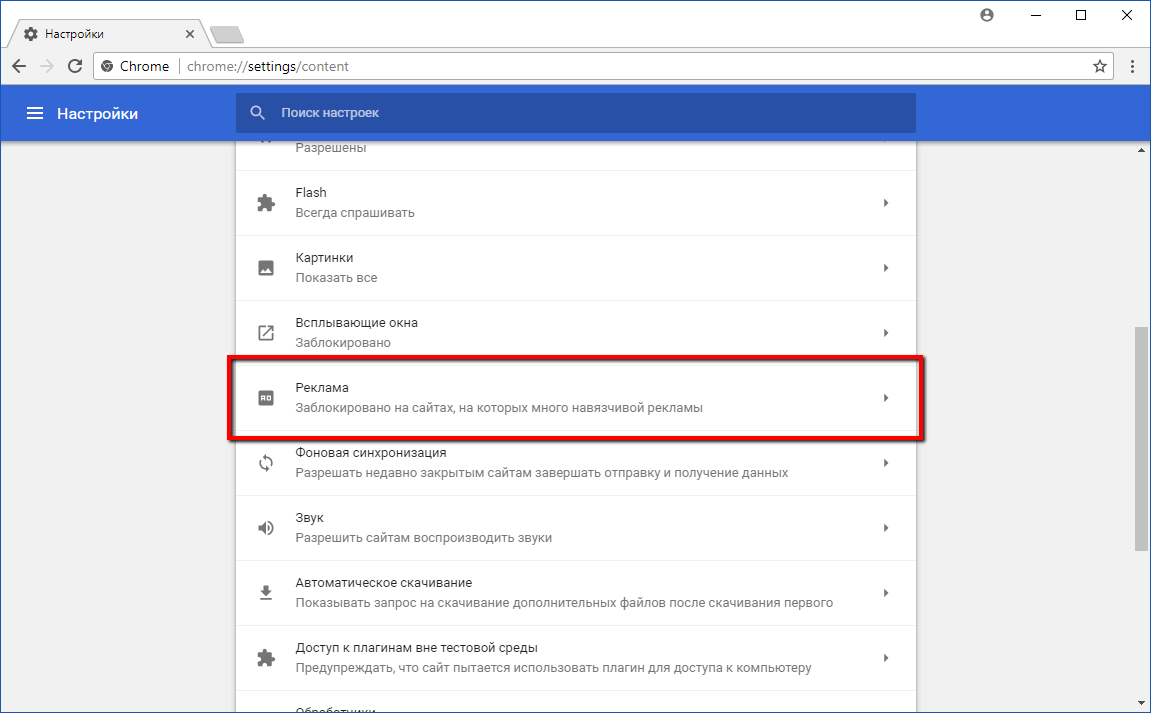Click the Реклама ad icon
Viewport: 1151px width, 713px height.
[266, 398]
